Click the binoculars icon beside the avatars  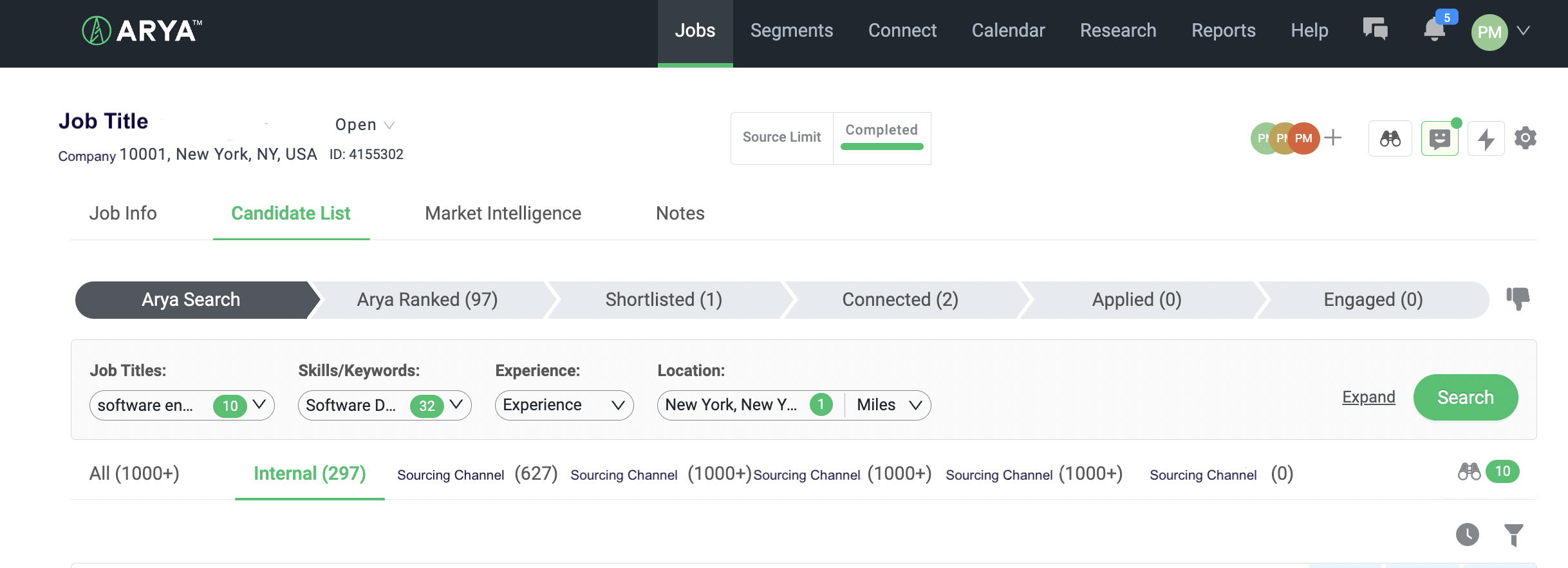(x=1390, y=138)
